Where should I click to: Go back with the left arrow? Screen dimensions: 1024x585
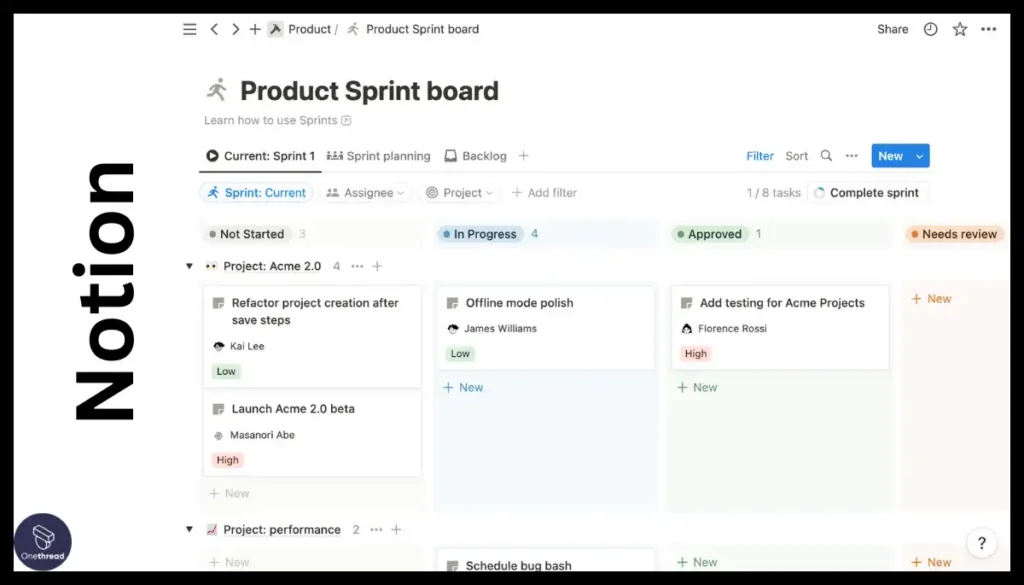click(214, 29)
